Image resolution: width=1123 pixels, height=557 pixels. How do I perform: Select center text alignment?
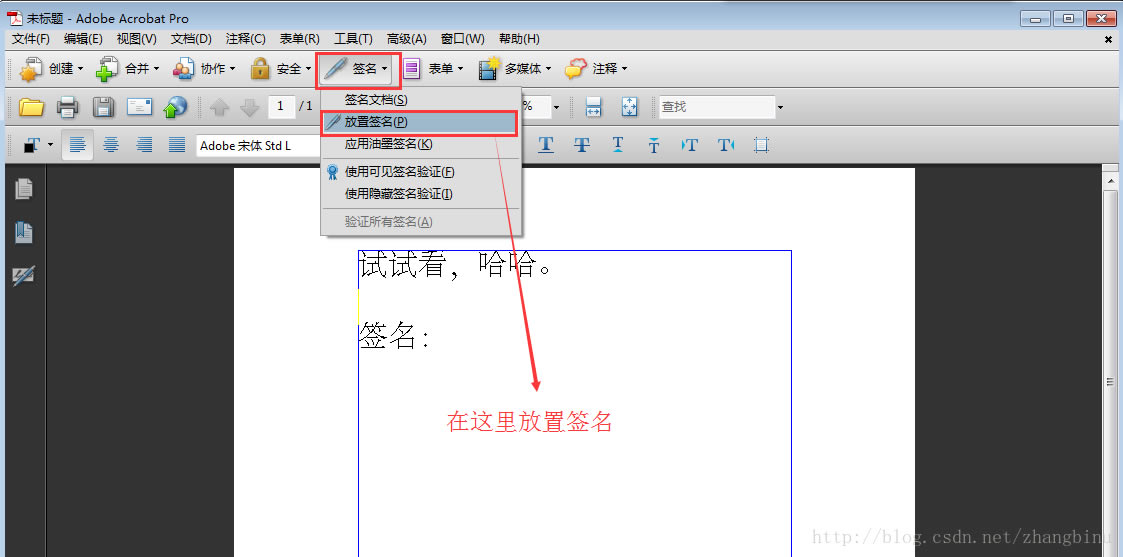tap(111, 145)
